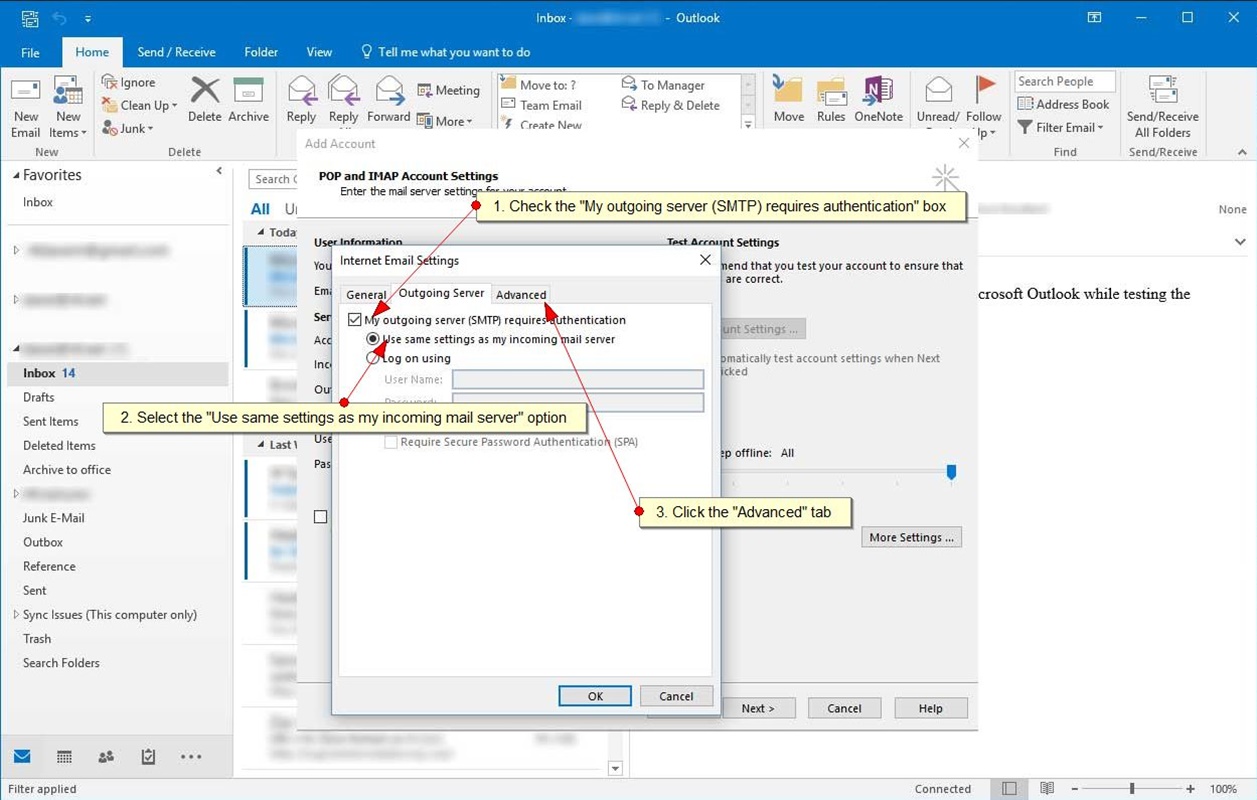Click OK in Internet Email Settings
Screen dimensions: 1257x800
(595, 696)
